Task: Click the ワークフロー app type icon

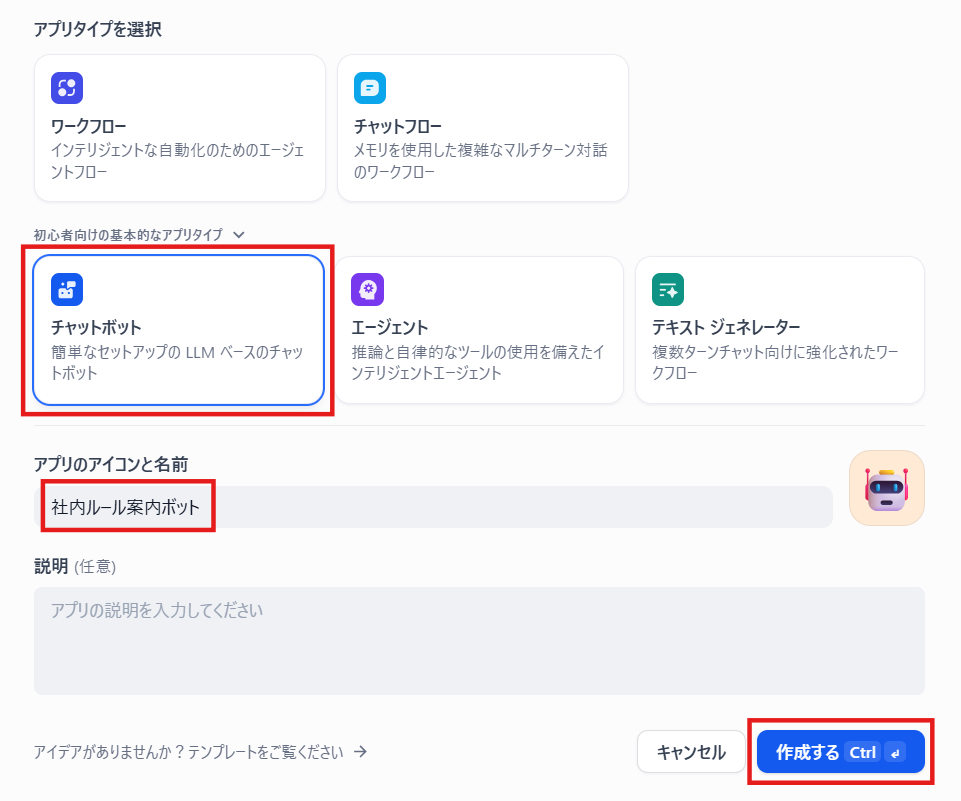Action: 67,88
